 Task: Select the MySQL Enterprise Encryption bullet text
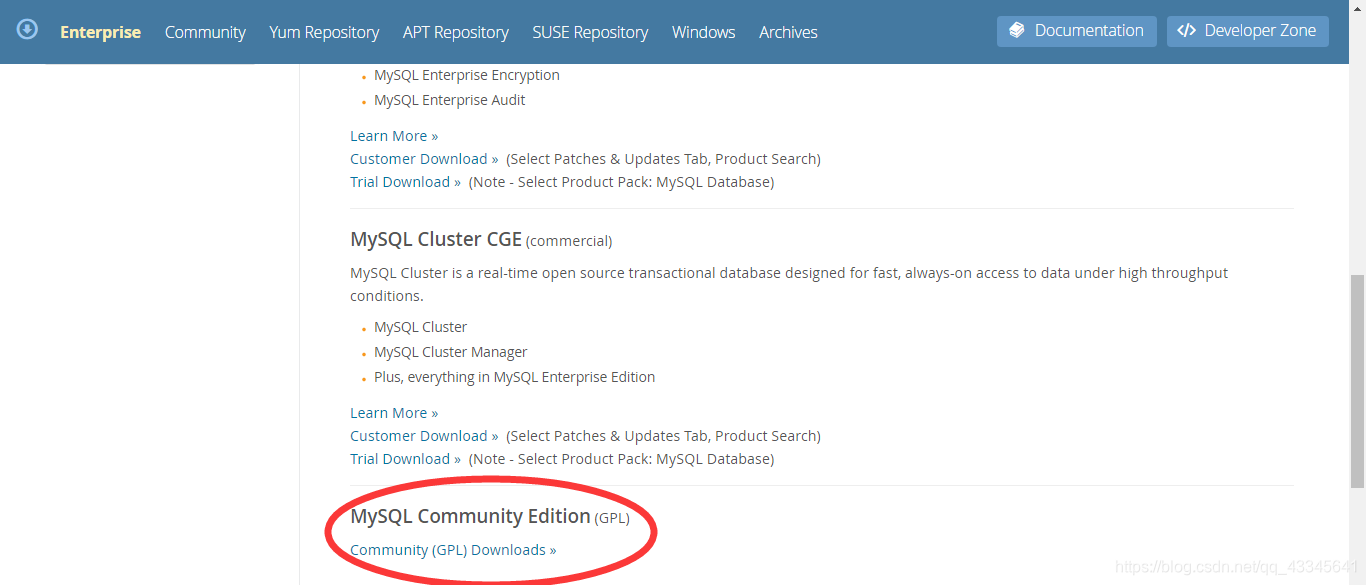[467, 75]
